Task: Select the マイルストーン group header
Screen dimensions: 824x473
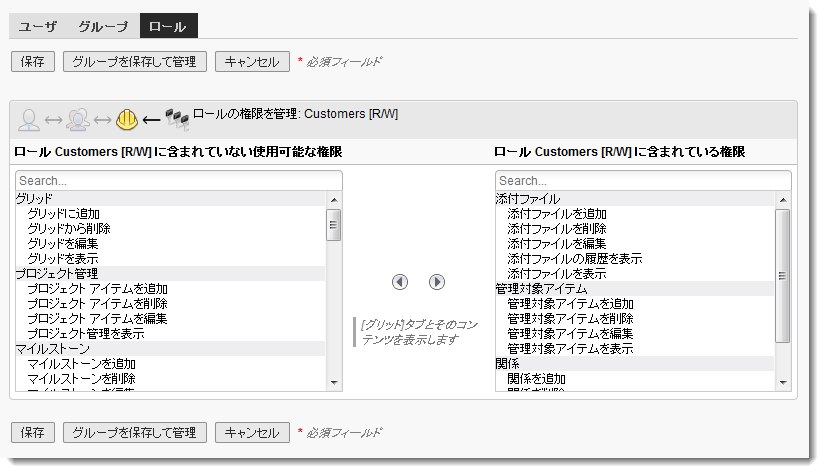Action: (170, 349)
